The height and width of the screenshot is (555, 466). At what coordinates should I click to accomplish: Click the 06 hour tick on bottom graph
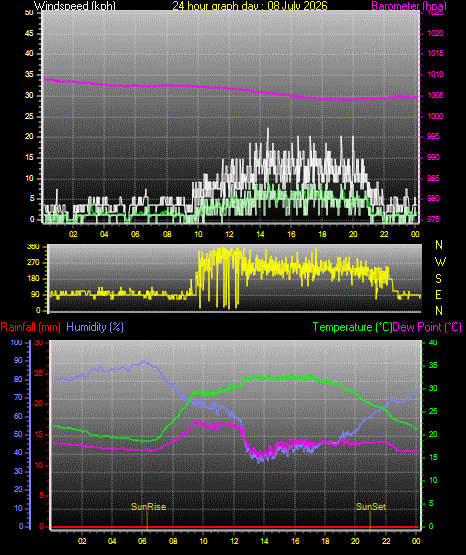point(142,541)
